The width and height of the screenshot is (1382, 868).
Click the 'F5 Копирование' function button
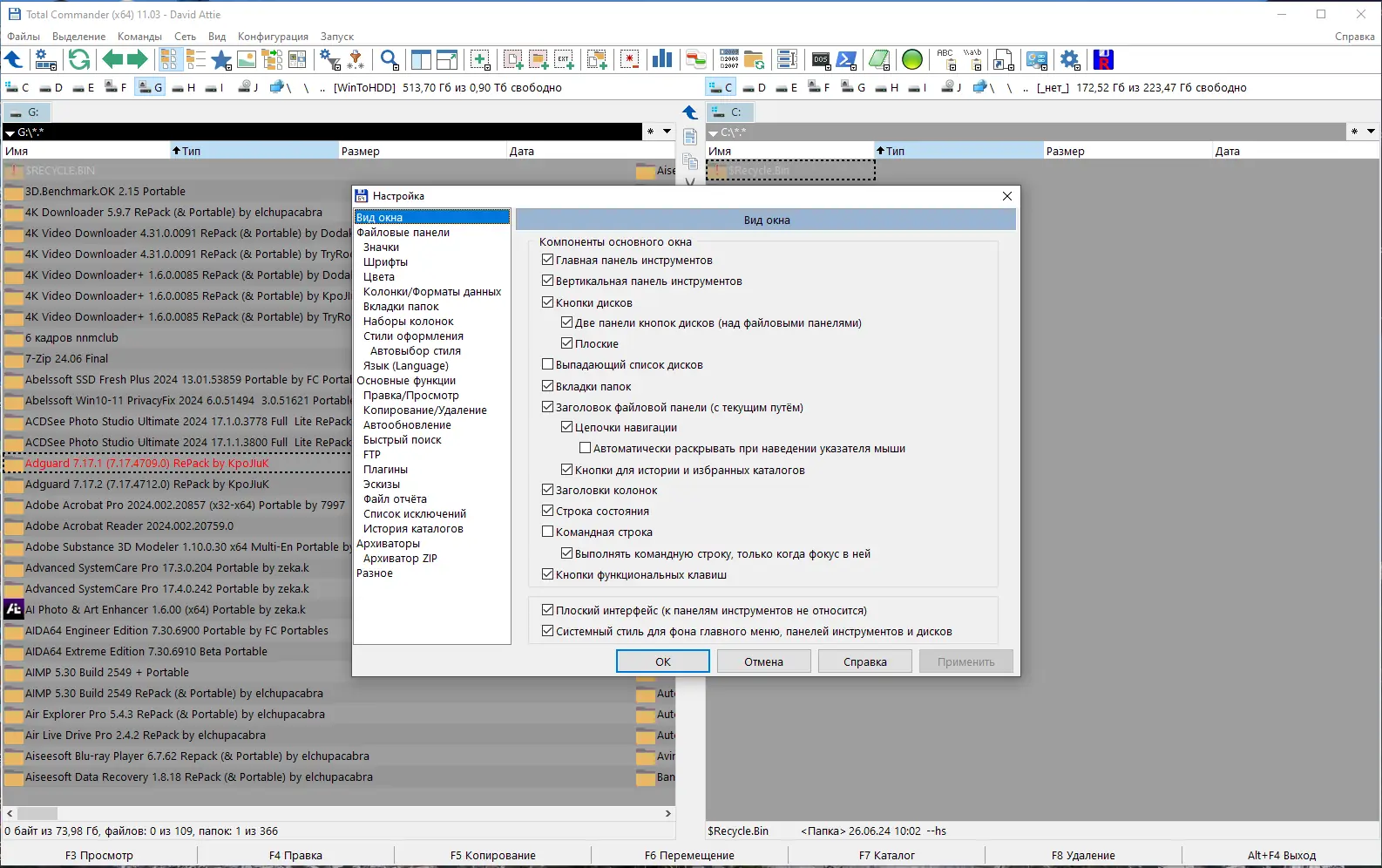(x=493, y=855)
